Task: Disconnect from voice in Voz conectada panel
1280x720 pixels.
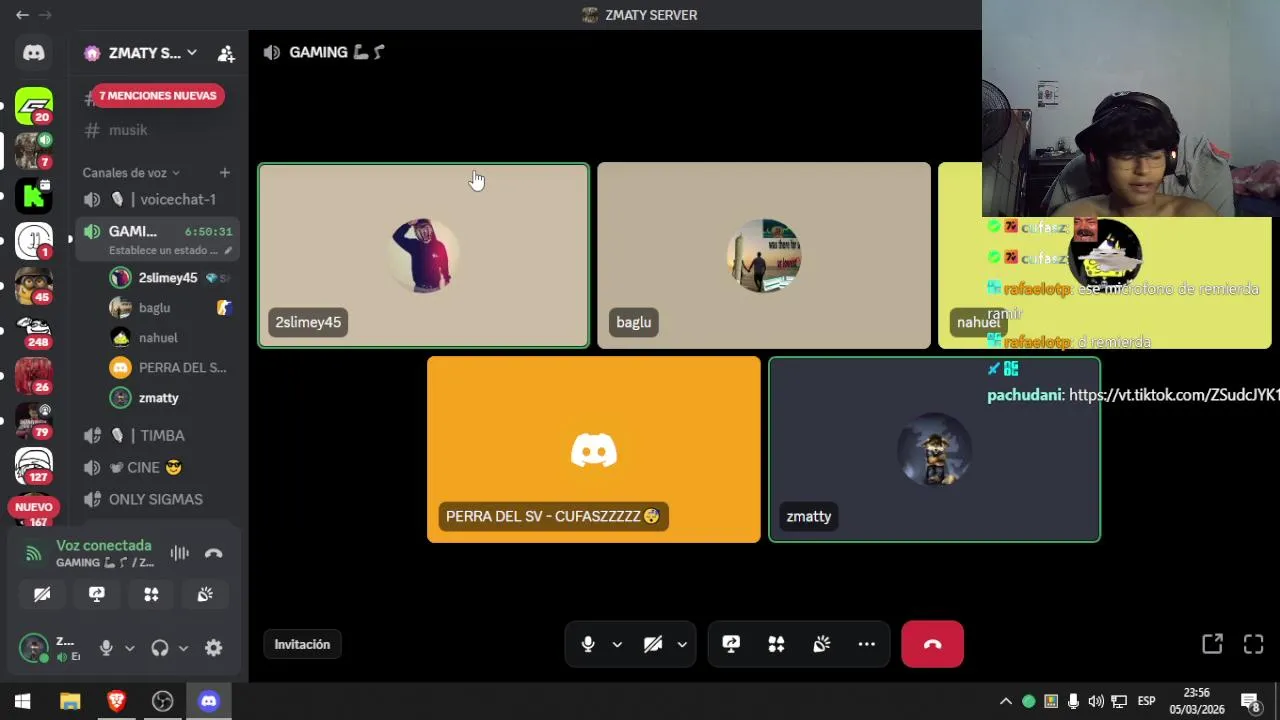Action: tap(213, 553)
